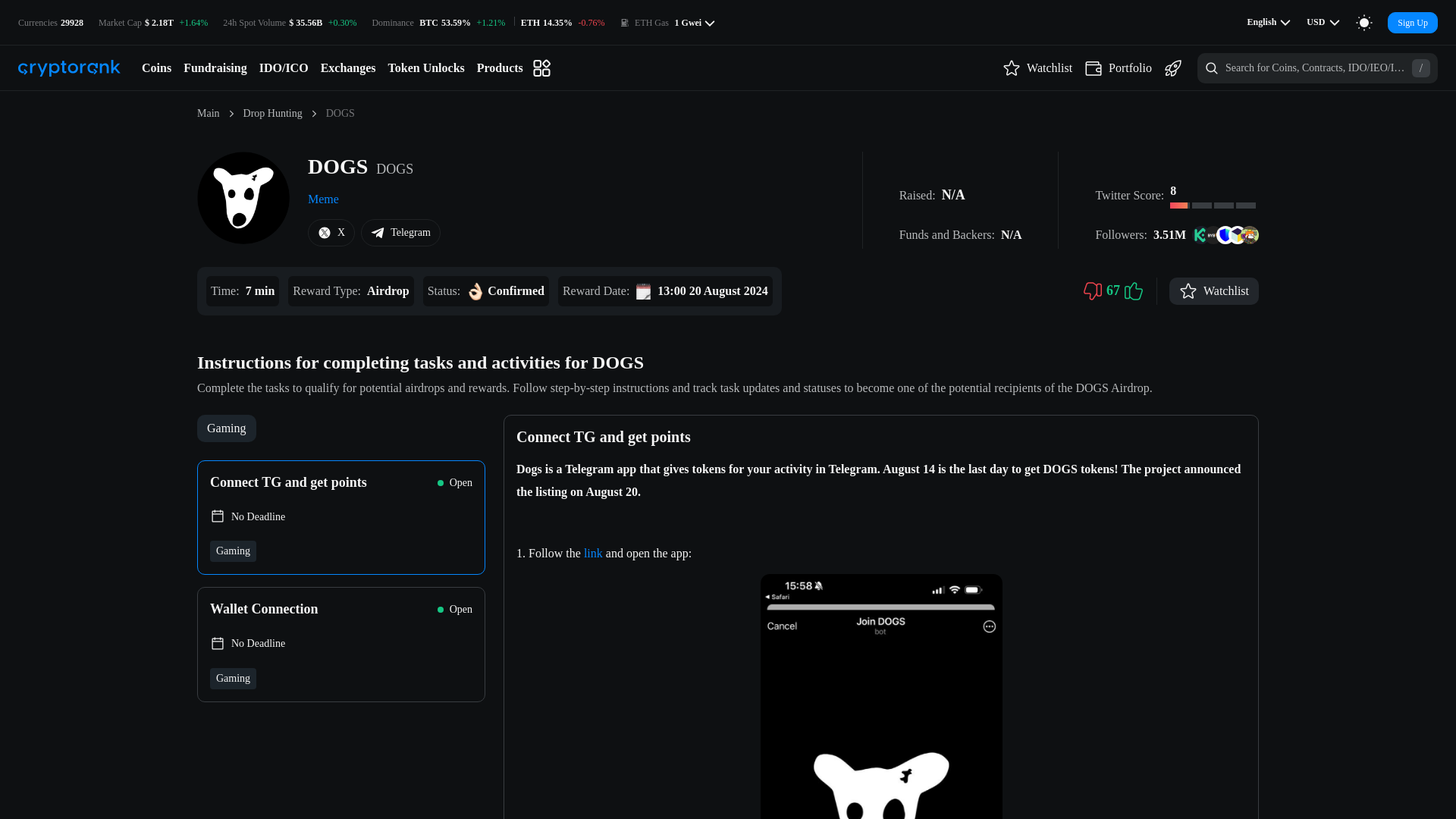Select the Wallet Connection task card
The width and height of the screenshot is (1456, 819).
pos(341,645)
